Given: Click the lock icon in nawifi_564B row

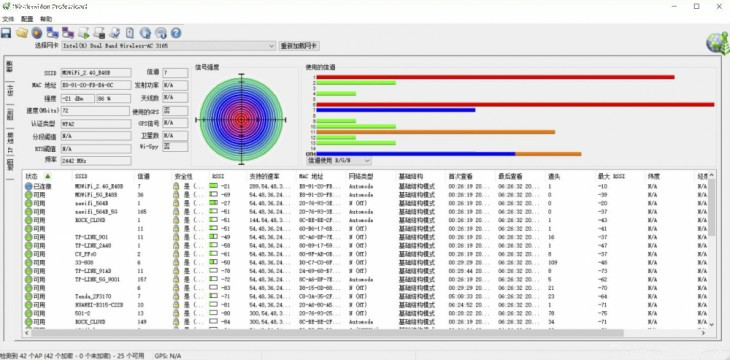Looking at the screenshot, I should point(176,203).
